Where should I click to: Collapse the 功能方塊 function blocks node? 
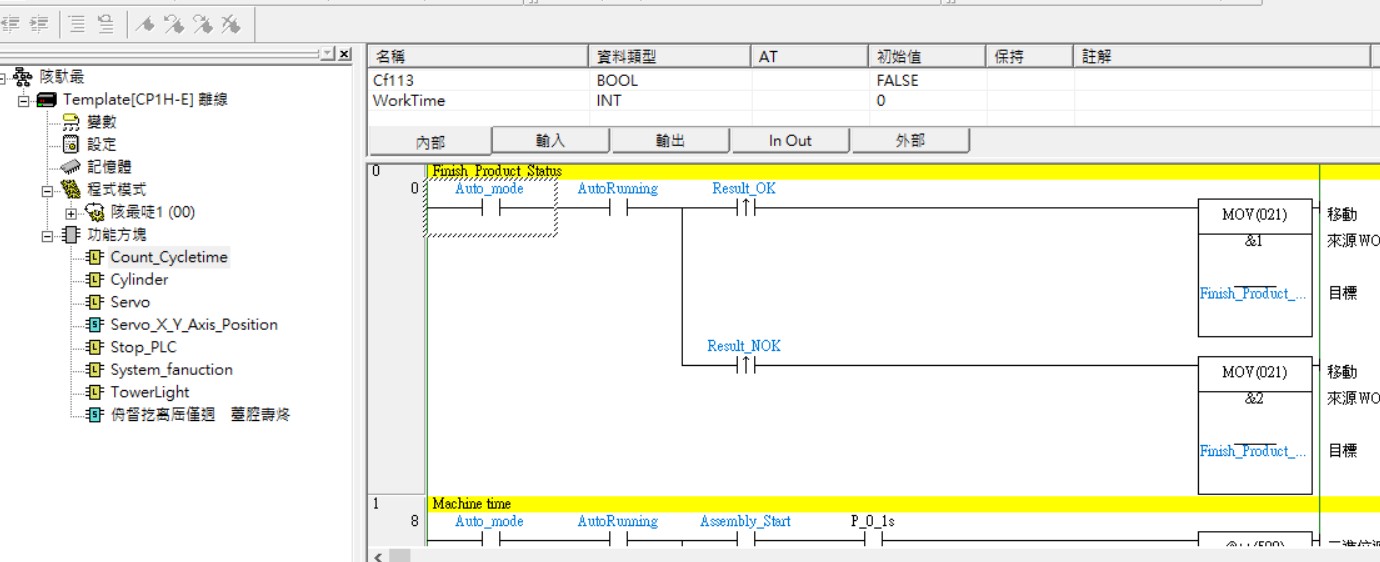[x=47, y=236]
